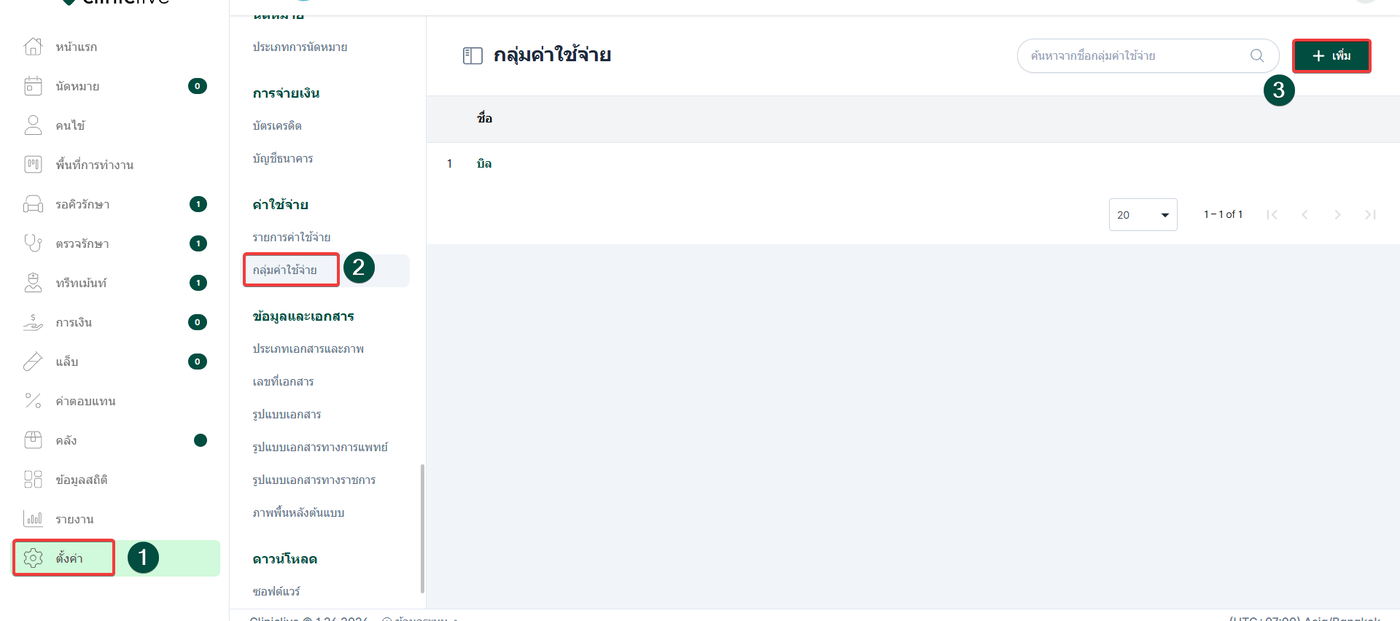Click the home icon in the sidebar
This screenshot has height=621, width=1400.
33,47
